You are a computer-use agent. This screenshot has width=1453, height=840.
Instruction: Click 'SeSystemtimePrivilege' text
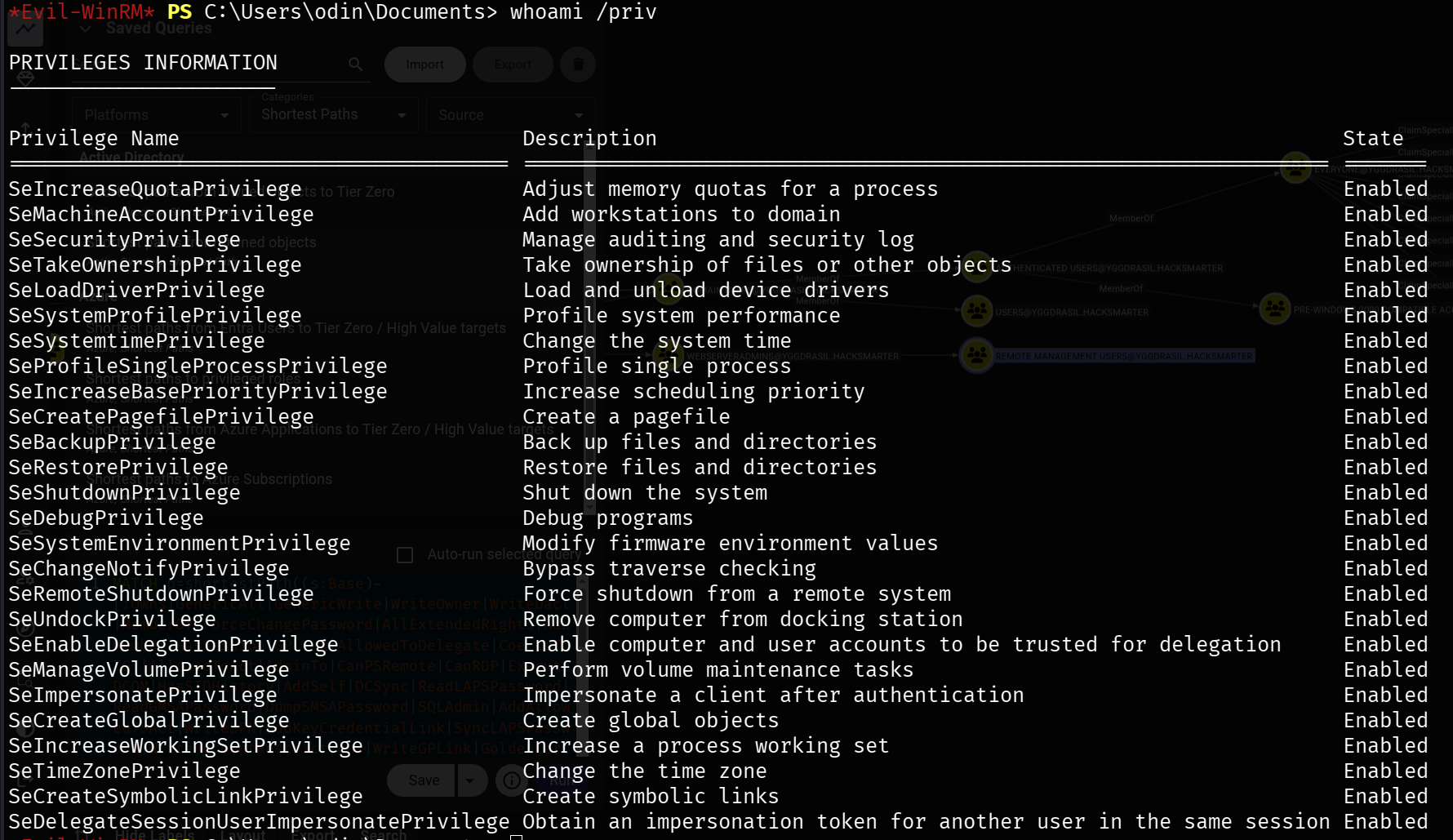pos(136,341)
